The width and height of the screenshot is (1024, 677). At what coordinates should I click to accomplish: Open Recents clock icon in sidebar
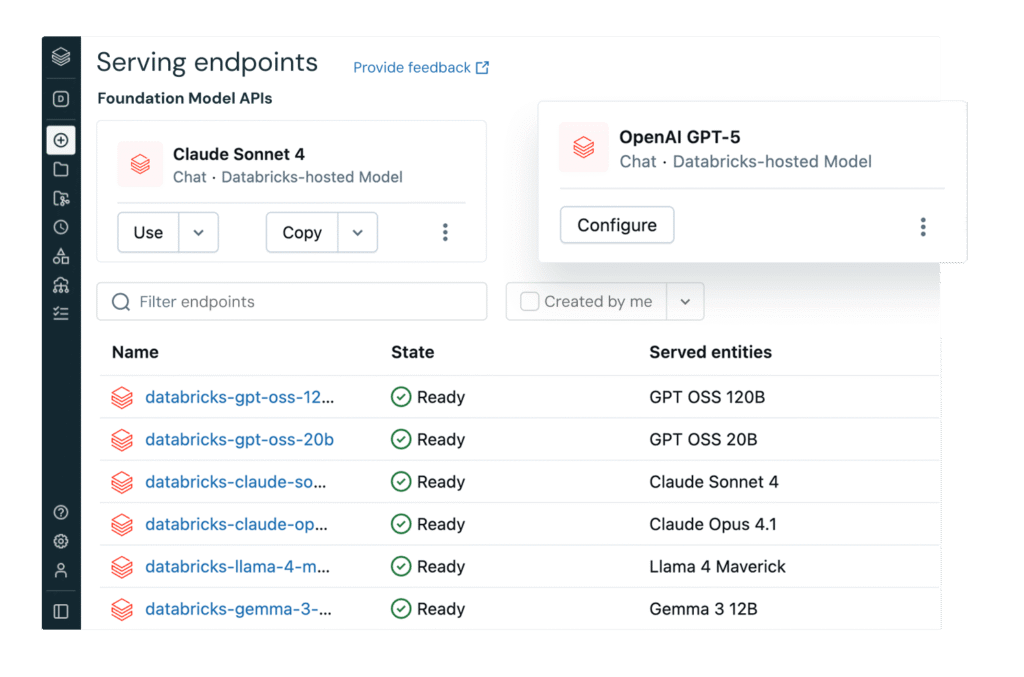[61, 227]
